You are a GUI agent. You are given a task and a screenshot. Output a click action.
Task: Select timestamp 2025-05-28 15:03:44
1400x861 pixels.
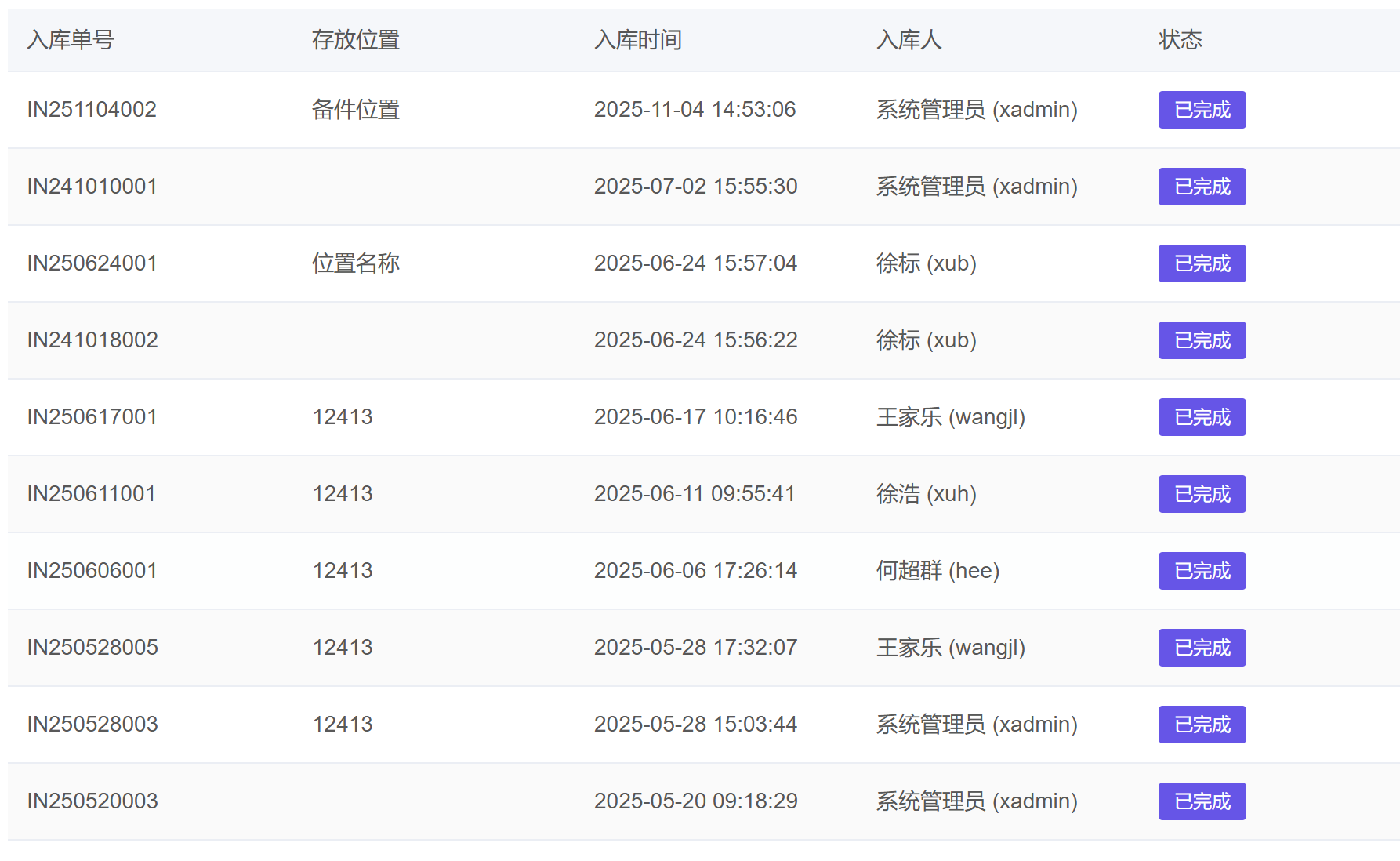click(x=695, y=725)
